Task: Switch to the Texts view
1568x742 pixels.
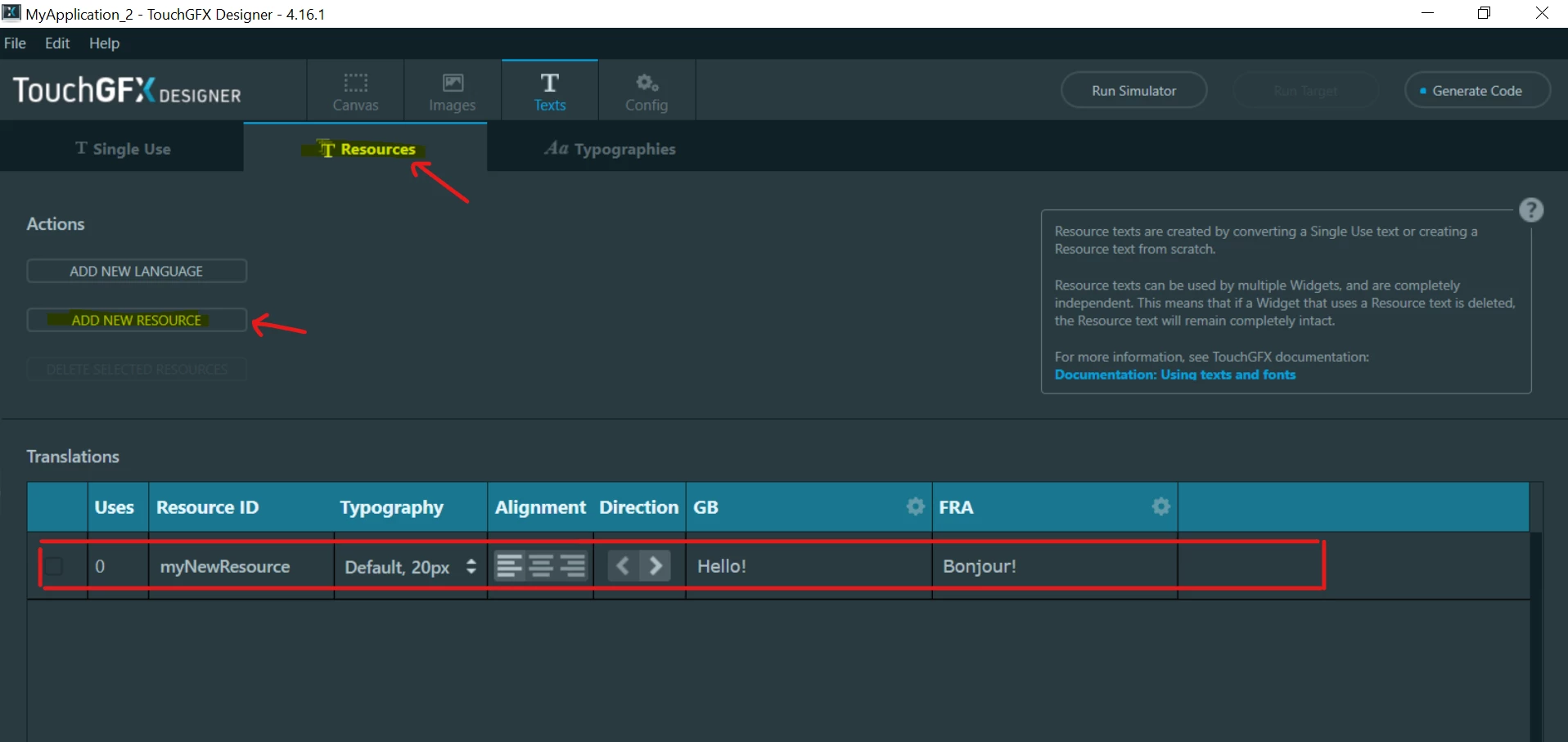Action: click(x=549, y=91)
